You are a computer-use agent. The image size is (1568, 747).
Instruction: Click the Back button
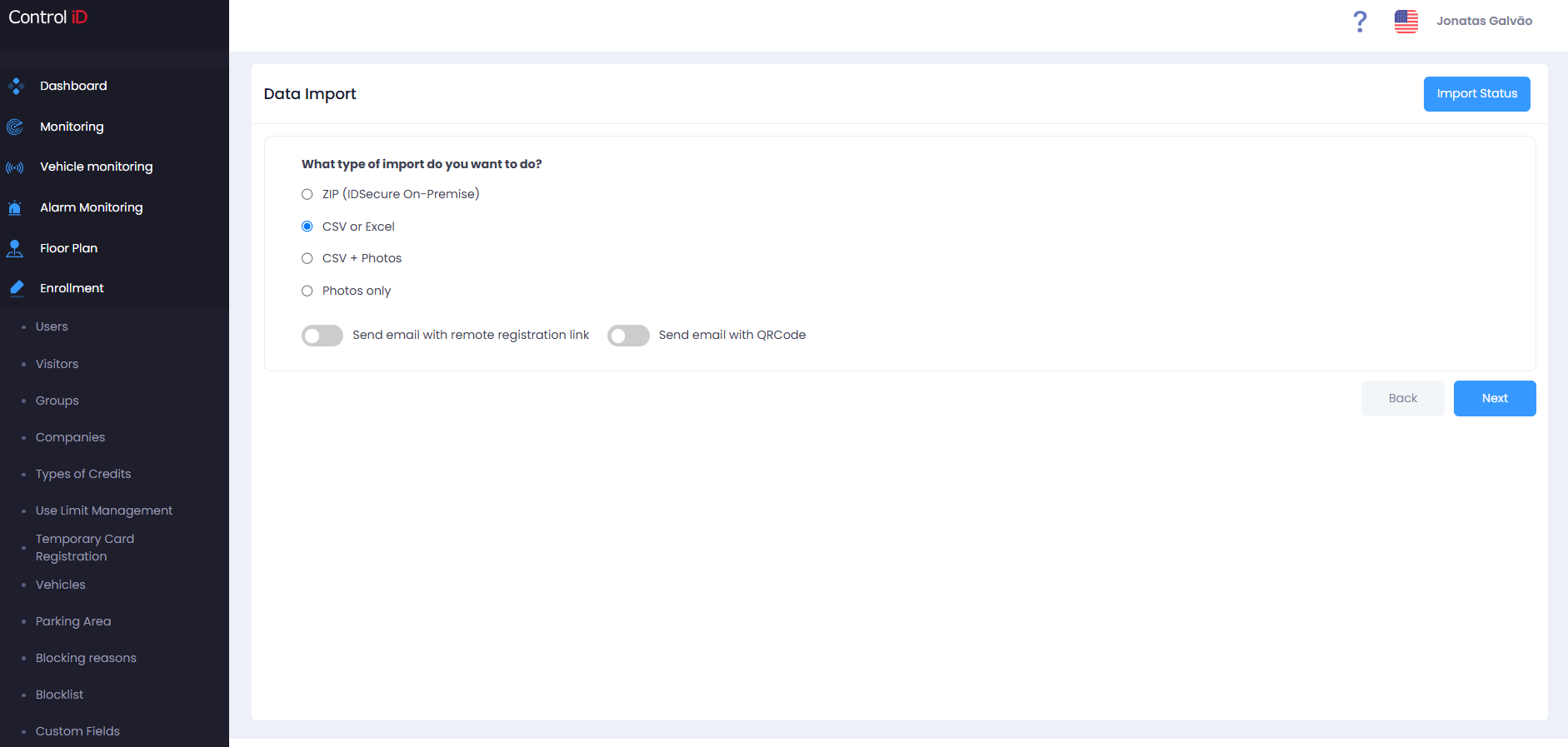(x=1403, y=398)
